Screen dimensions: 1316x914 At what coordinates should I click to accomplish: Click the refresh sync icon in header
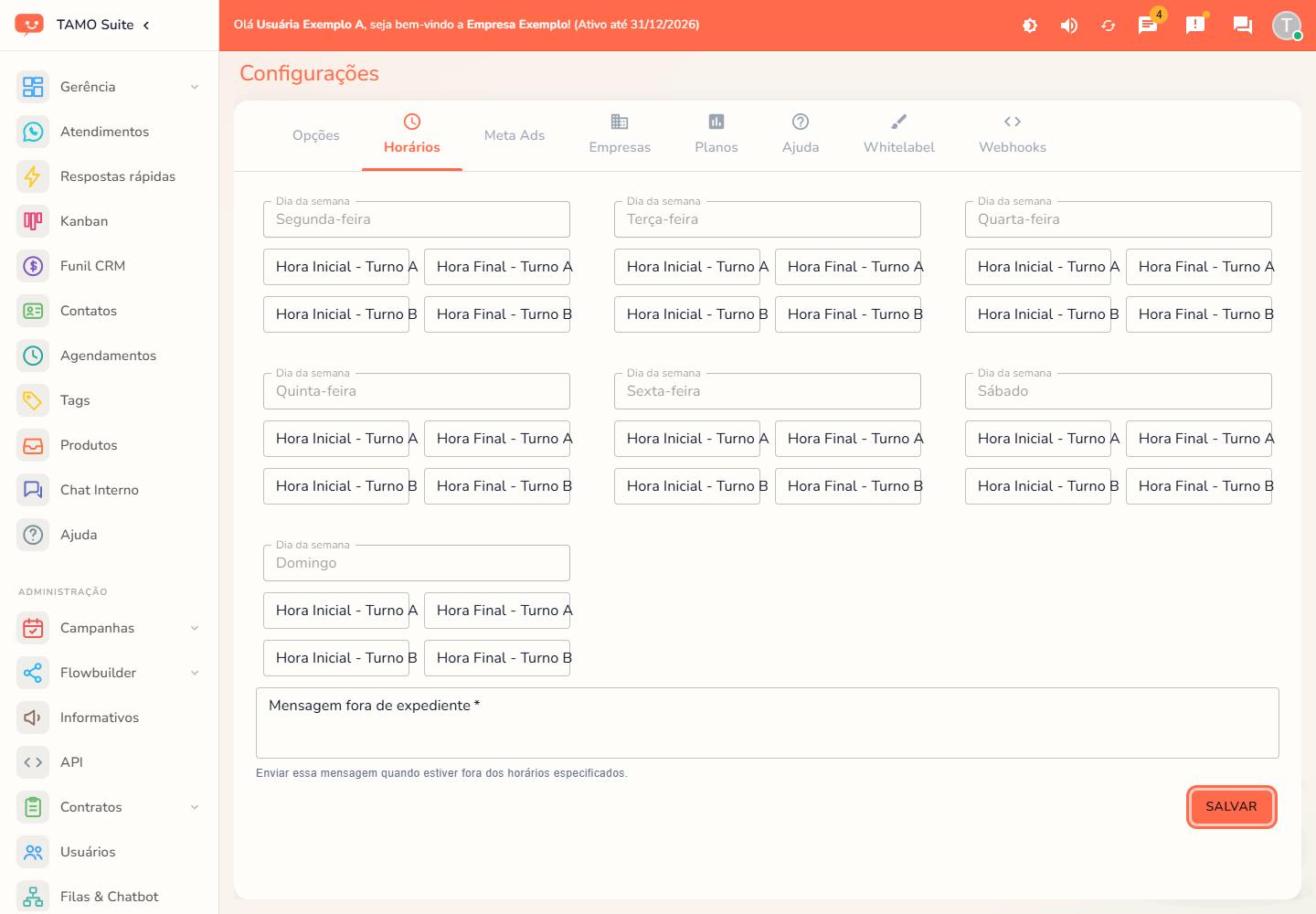coord(1109,26)
